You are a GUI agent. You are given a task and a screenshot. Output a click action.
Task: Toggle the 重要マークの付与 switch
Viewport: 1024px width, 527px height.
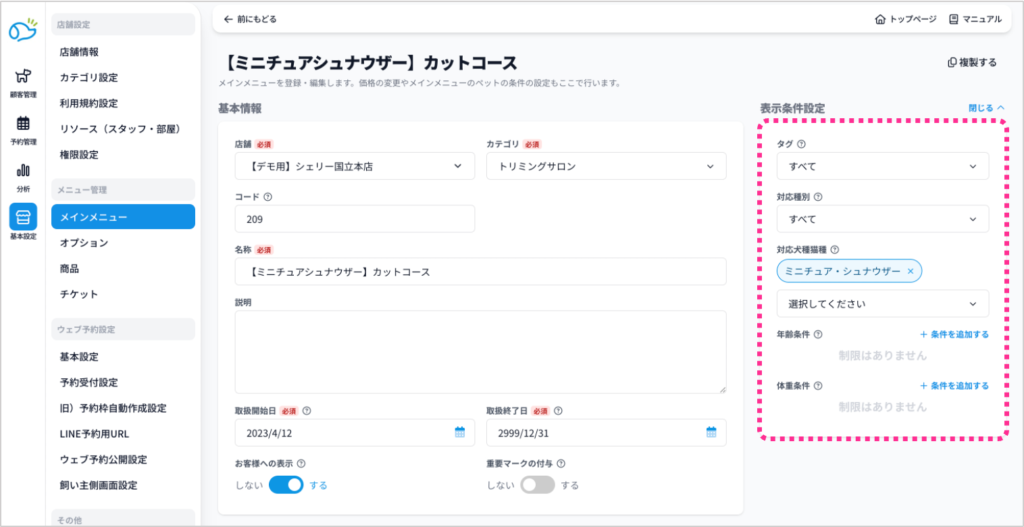(537, 485)
